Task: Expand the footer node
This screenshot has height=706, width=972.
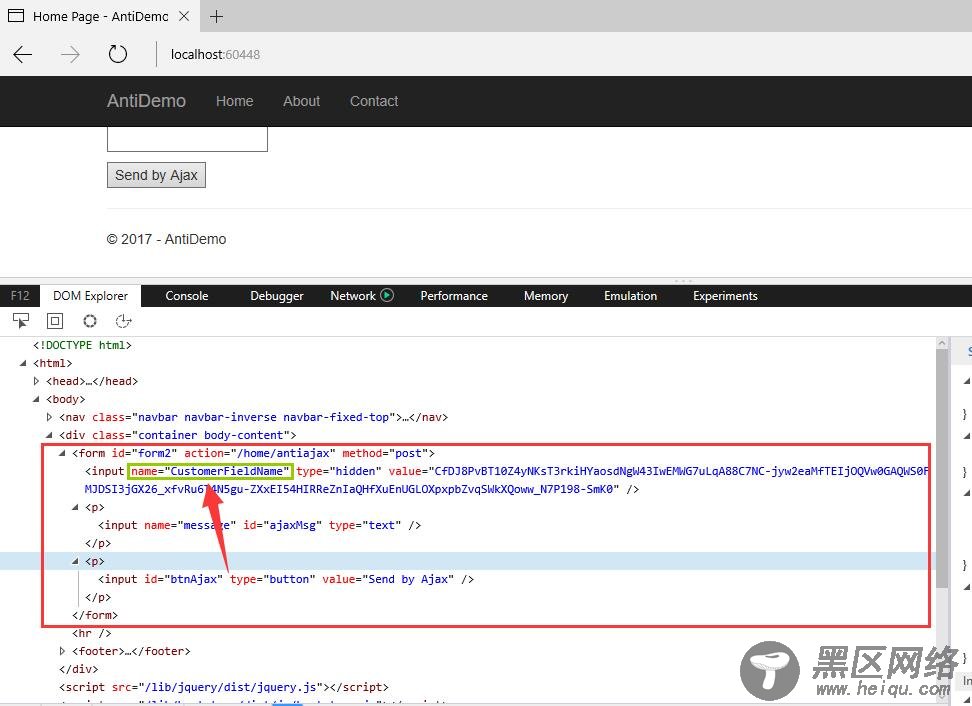Action: tap(62, 651)
